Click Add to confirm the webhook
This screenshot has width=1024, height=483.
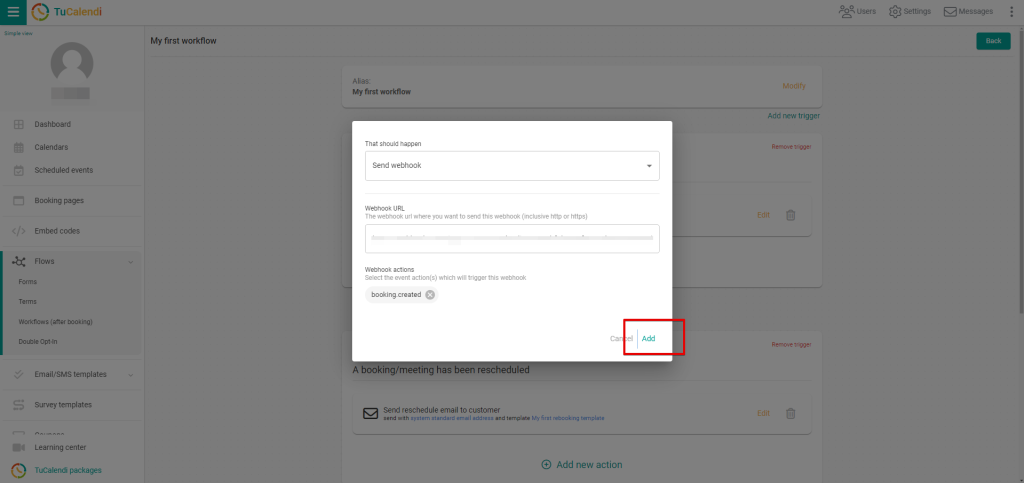[649, 338]
